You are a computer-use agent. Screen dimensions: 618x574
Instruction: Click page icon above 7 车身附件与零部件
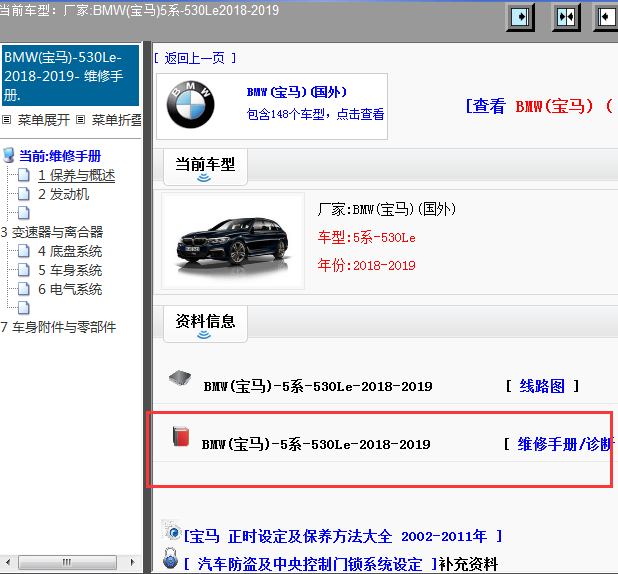(x=23, y=308)
